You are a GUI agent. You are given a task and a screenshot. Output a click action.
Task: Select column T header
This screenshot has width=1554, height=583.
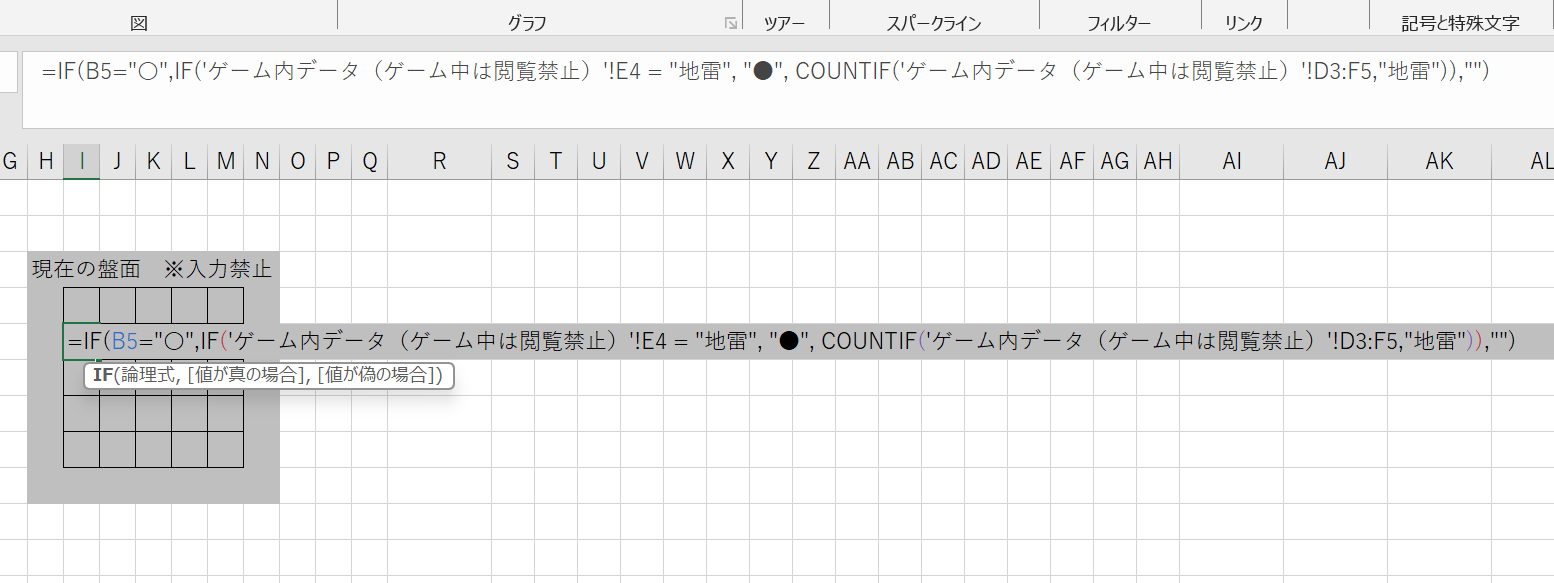[x=555, y=161]
